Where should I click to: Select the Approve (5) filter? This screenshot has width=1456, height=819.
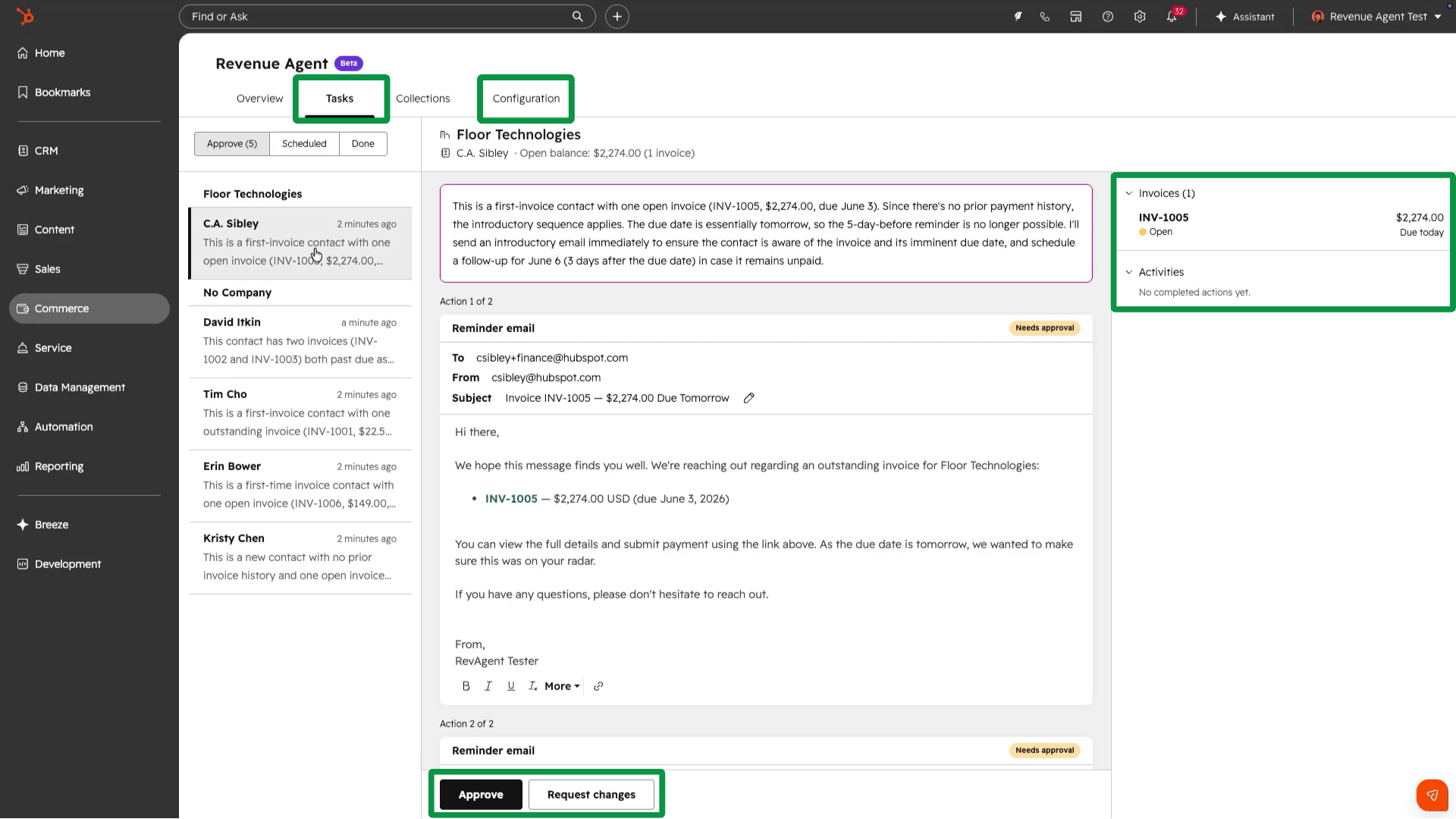click(x=232, y=144)
